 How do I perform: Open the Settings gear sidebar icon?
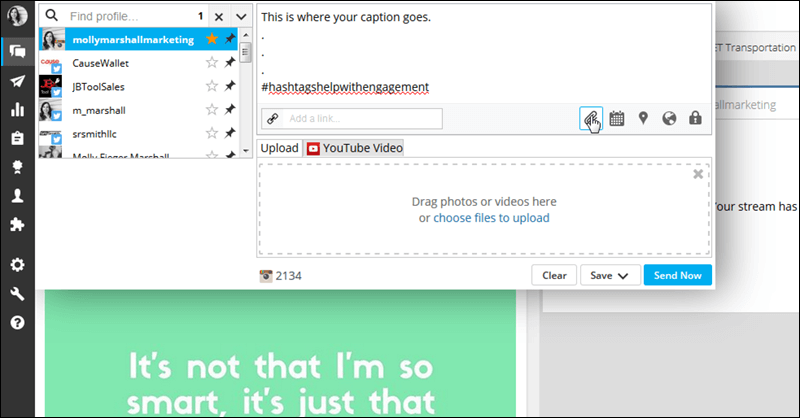(17, 264)
